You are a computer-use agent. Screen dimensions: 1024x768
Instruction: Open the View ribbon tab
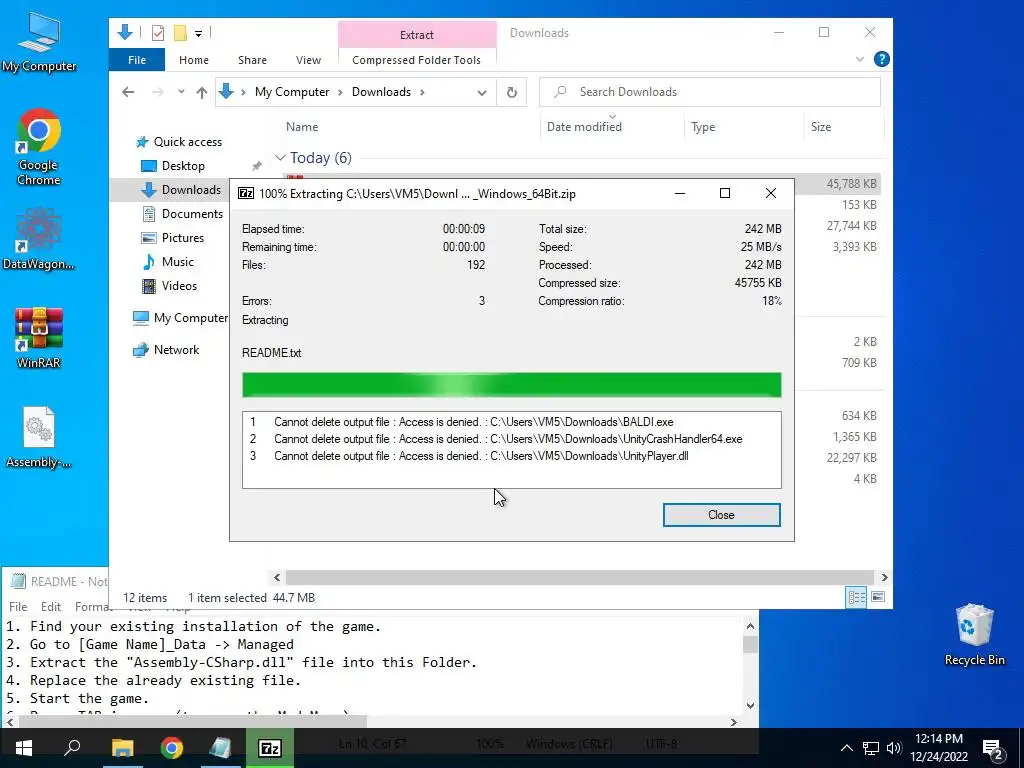pyautogui.click(x=308, y=60)
